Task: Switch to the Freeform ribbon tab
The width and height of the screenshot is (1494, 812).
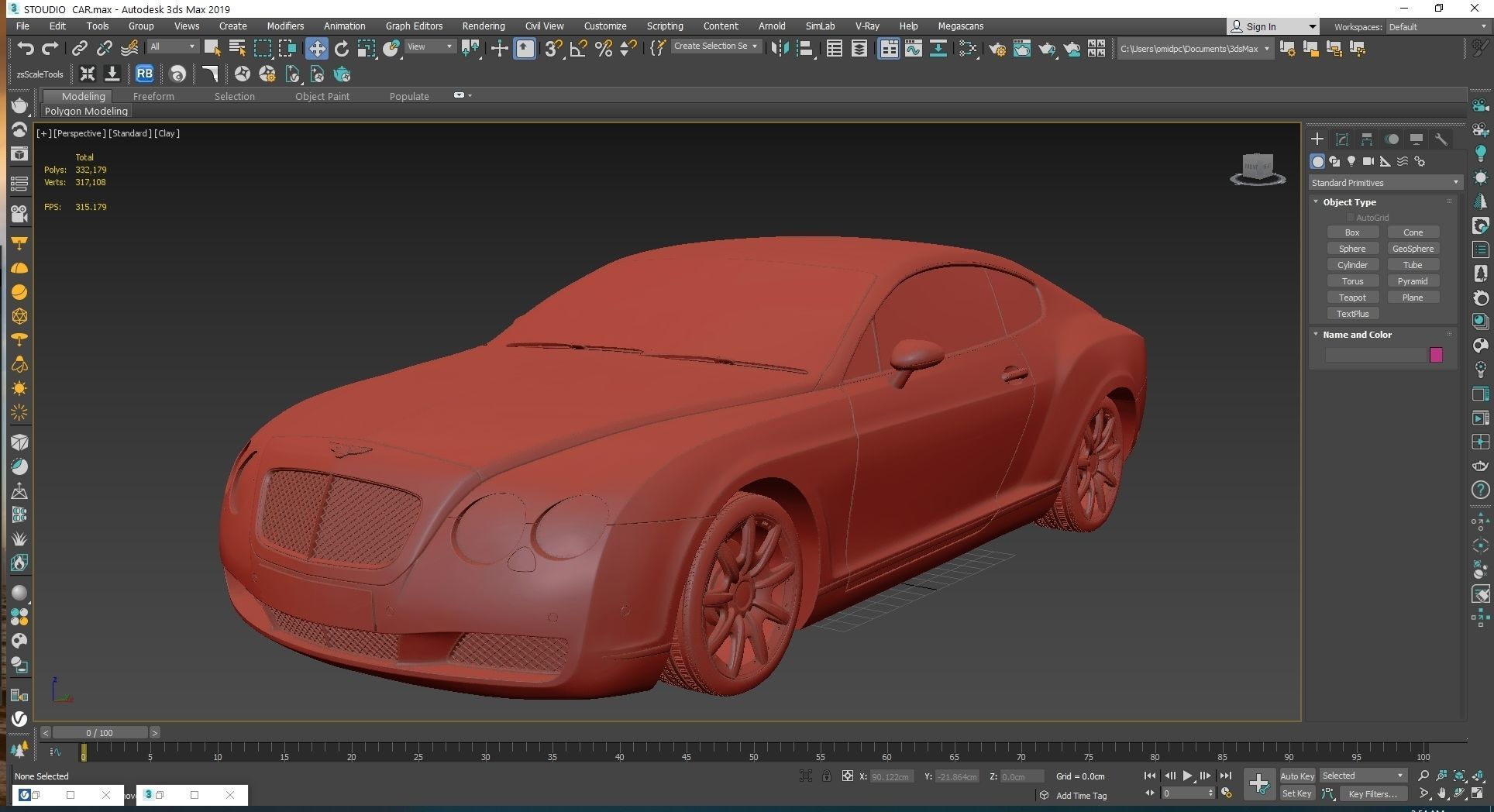Action: [x=153, y=96]
